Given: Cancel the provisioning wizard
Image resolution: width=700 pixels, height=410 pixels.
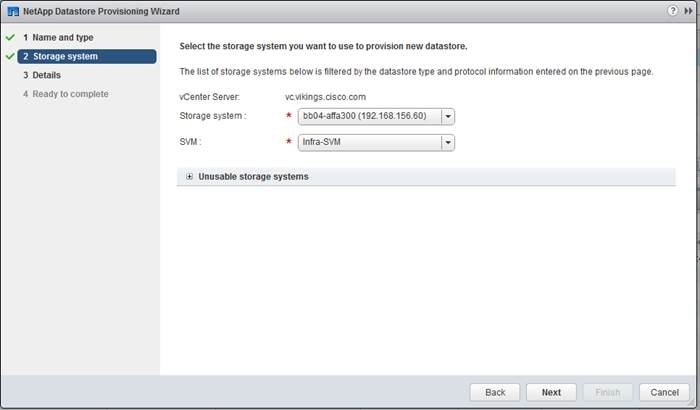Looking at the screenshot, I should (x=664, y=392).
